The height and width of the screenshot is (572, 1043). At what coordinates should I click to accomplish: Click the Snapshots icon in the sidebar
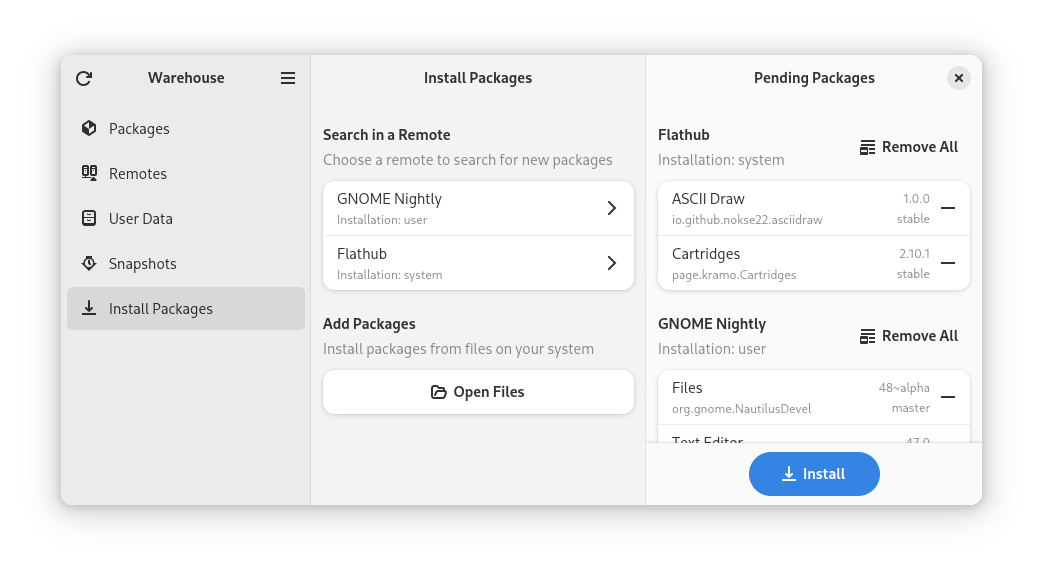[x=89, y=264]
